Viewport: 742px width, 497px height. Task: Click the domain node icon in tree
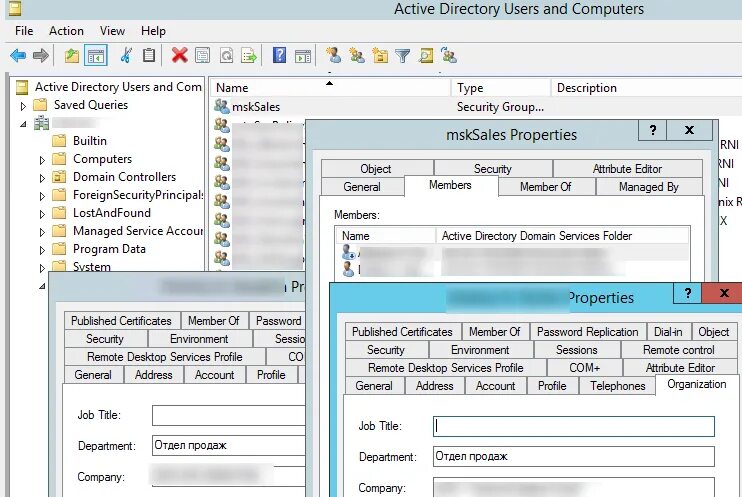click(x=42, y=123)
